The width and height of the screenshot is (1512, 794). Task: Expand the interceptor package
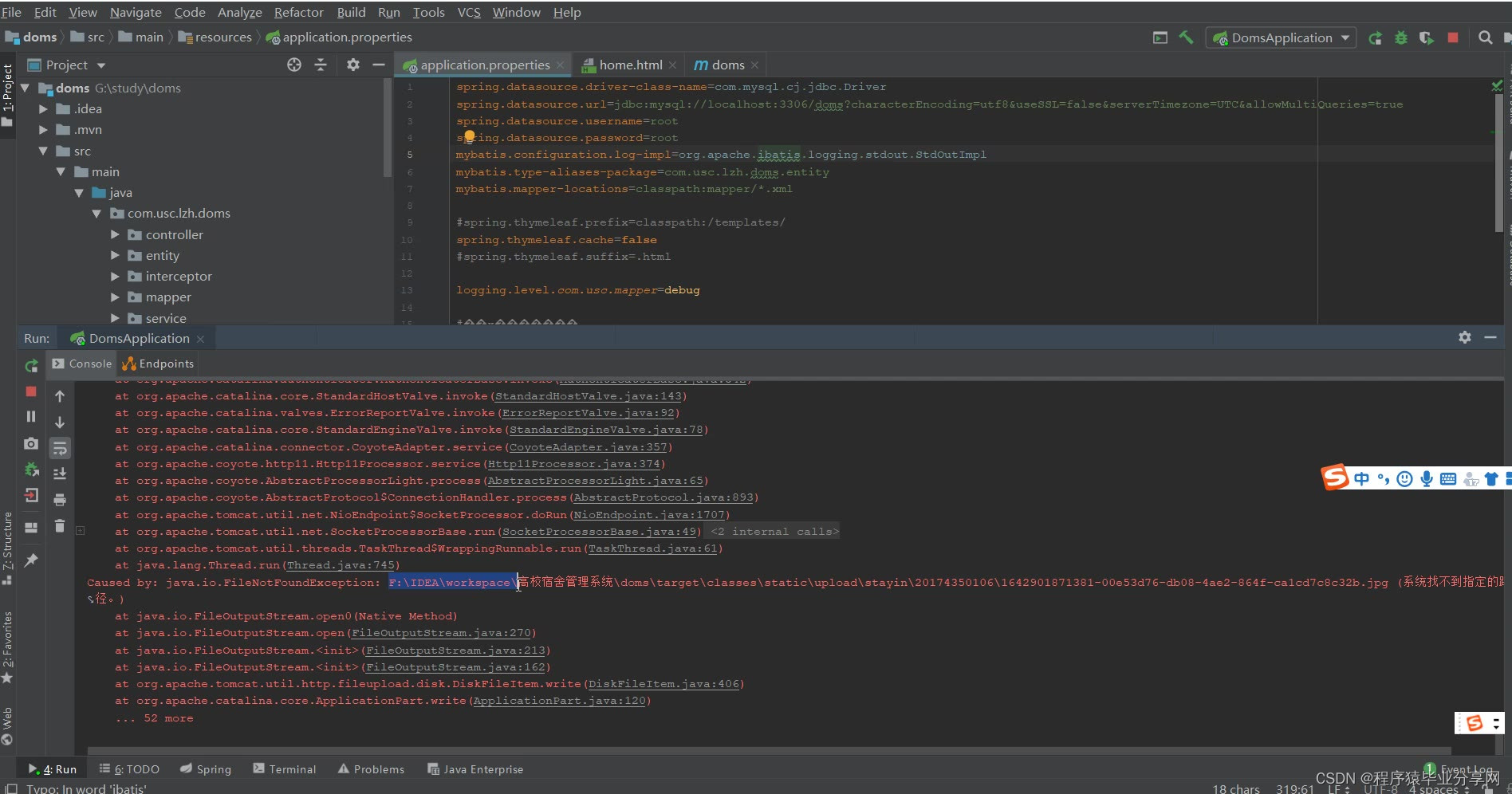[115, 276]
